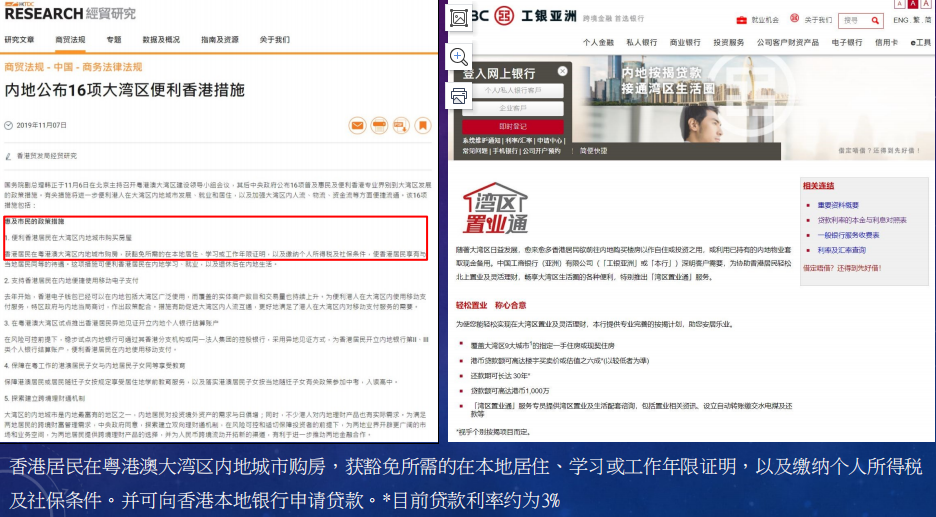Open the 商业银行 menu

coord(685,42)
